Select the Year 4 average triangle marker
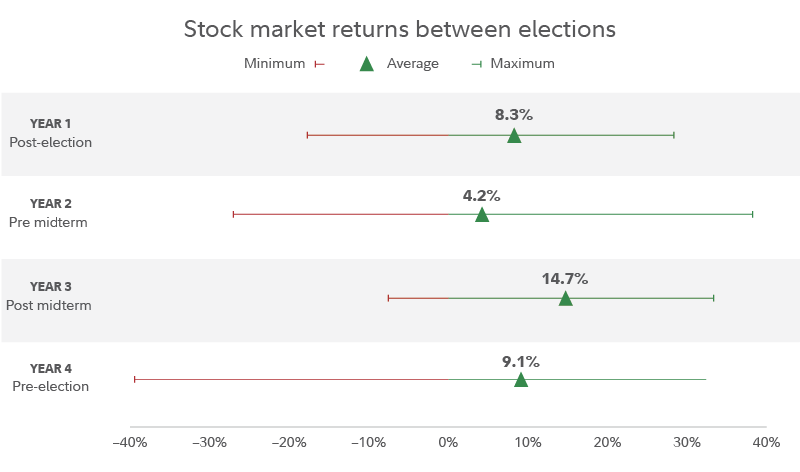800x472 pixels. [x=521, y=379]
